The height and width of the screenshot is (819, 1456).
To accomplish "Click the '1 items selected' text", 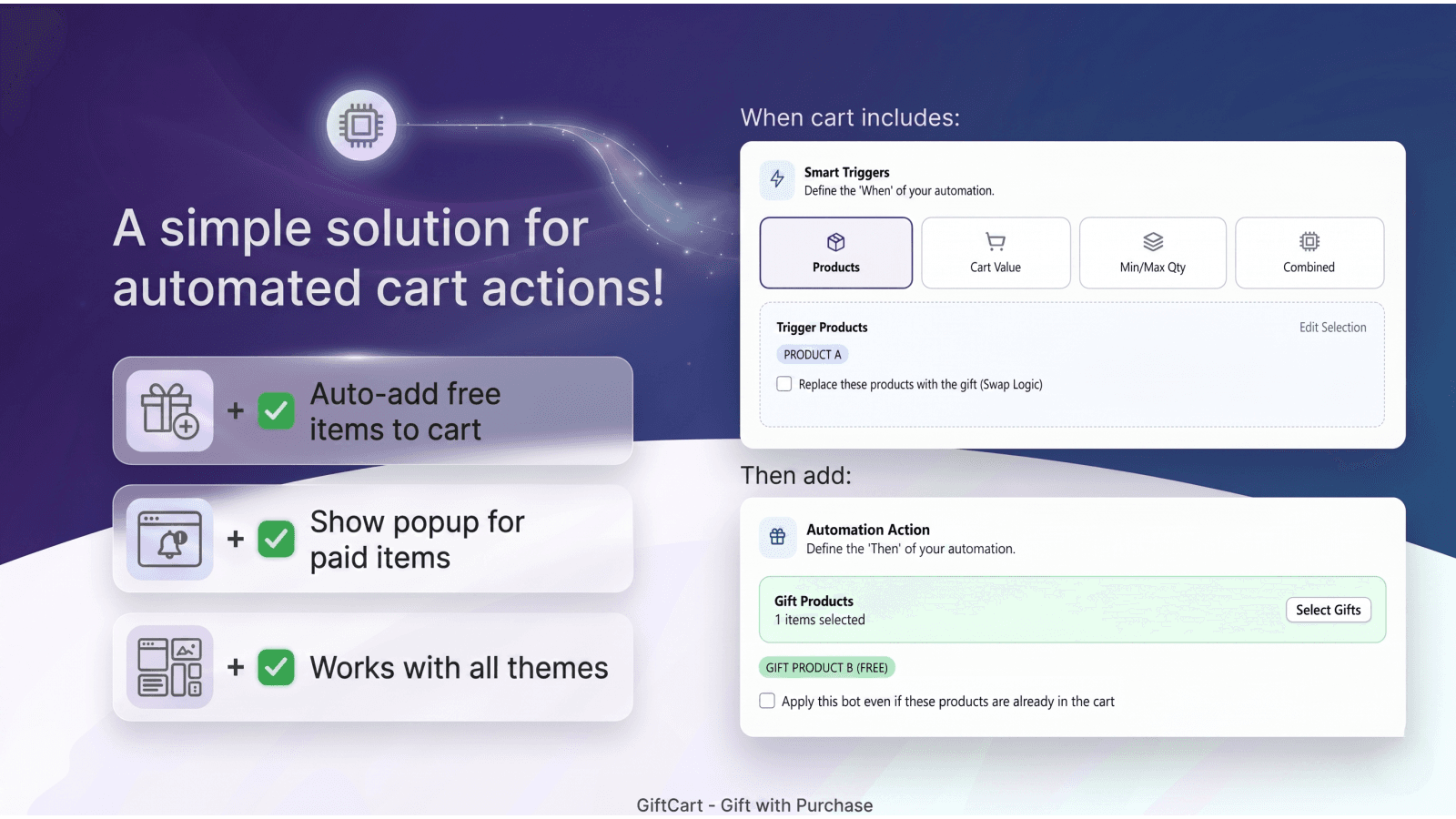I will pos(820,620).
